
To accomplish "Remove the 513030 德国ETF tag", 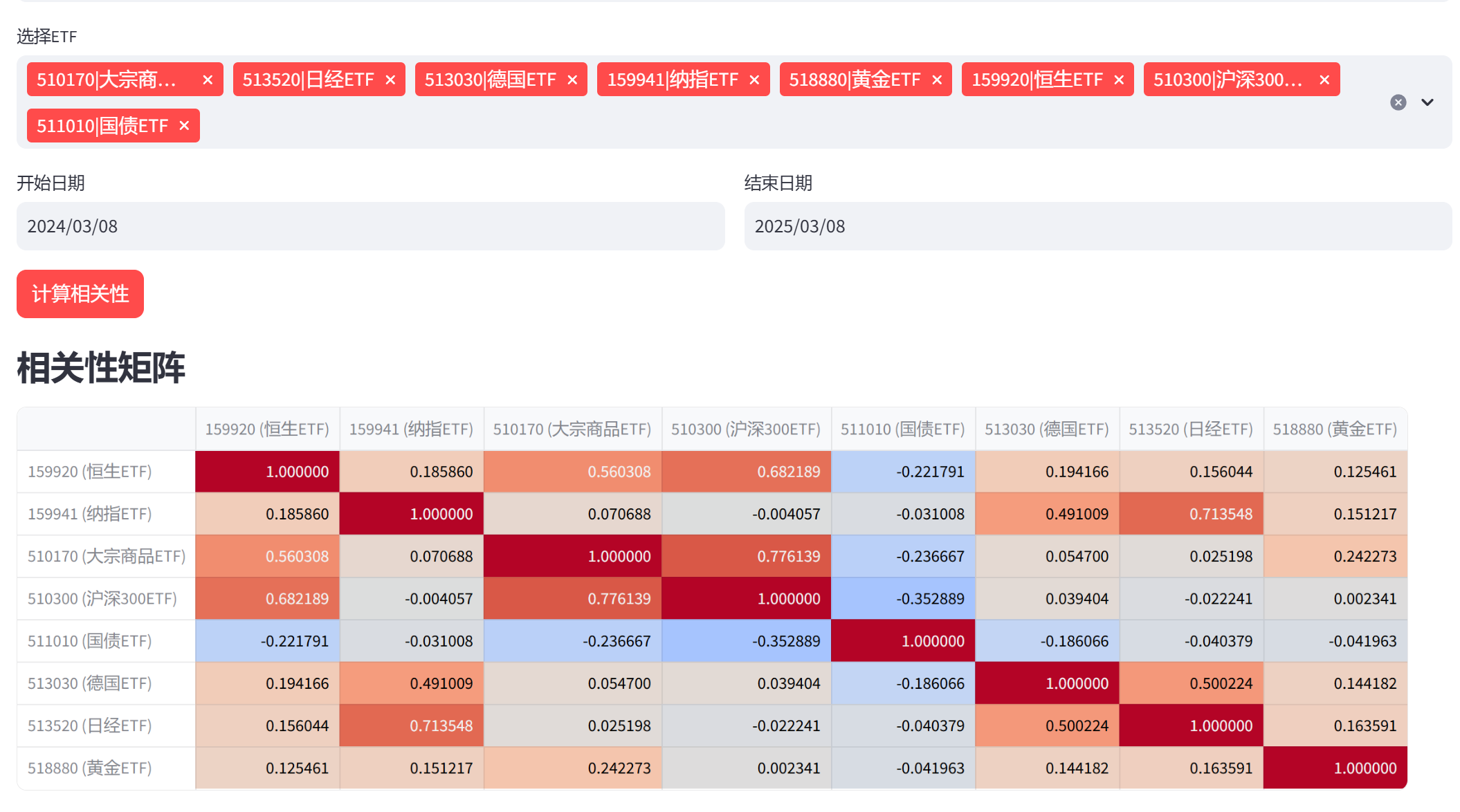I will pyautogui.click(x=572, y=80).
